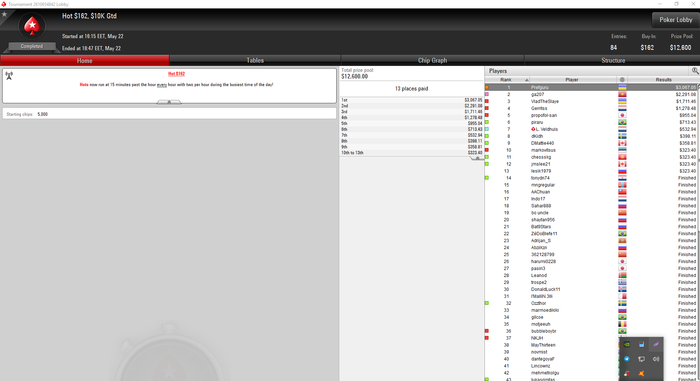The height and width of the screenshot is (381, 700).
Task: Click the PokerStars red spade logo
Action: tap(32, 26)
